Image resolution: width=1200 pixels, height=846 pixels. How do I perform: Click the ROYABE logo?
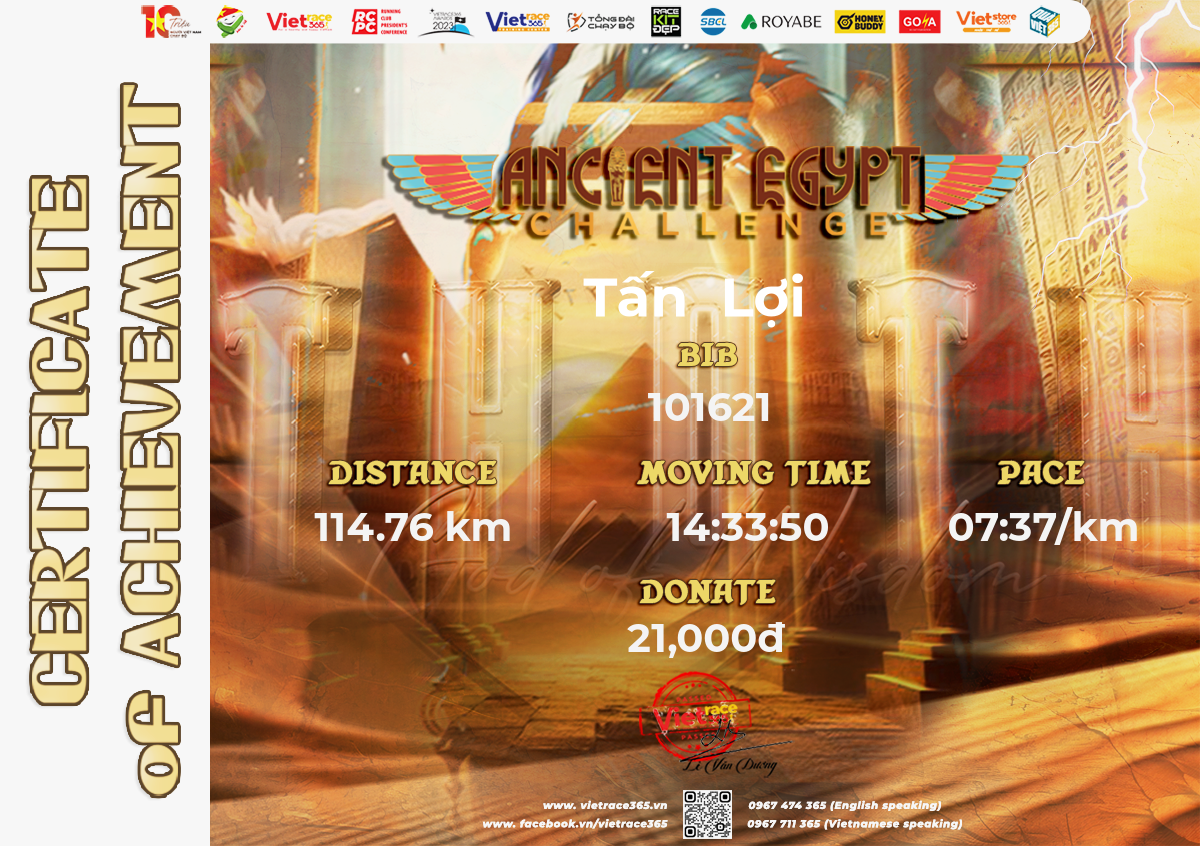781,21
